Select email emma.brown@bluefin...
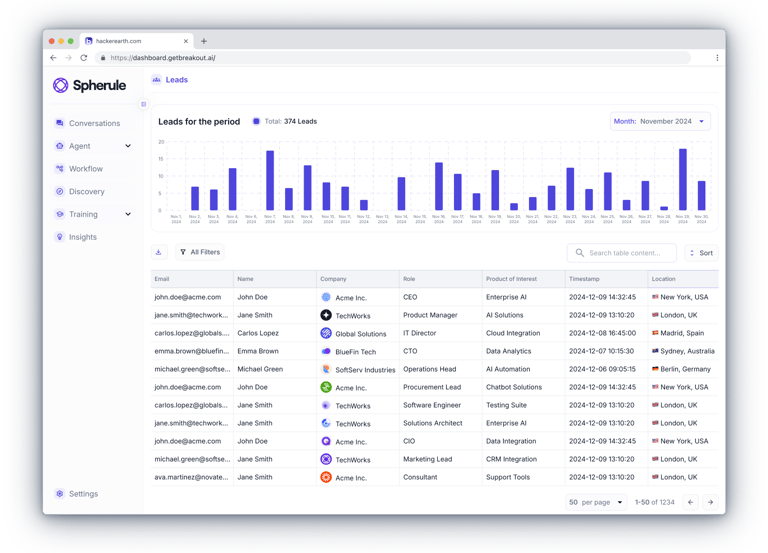 click(x=192, y=351)
